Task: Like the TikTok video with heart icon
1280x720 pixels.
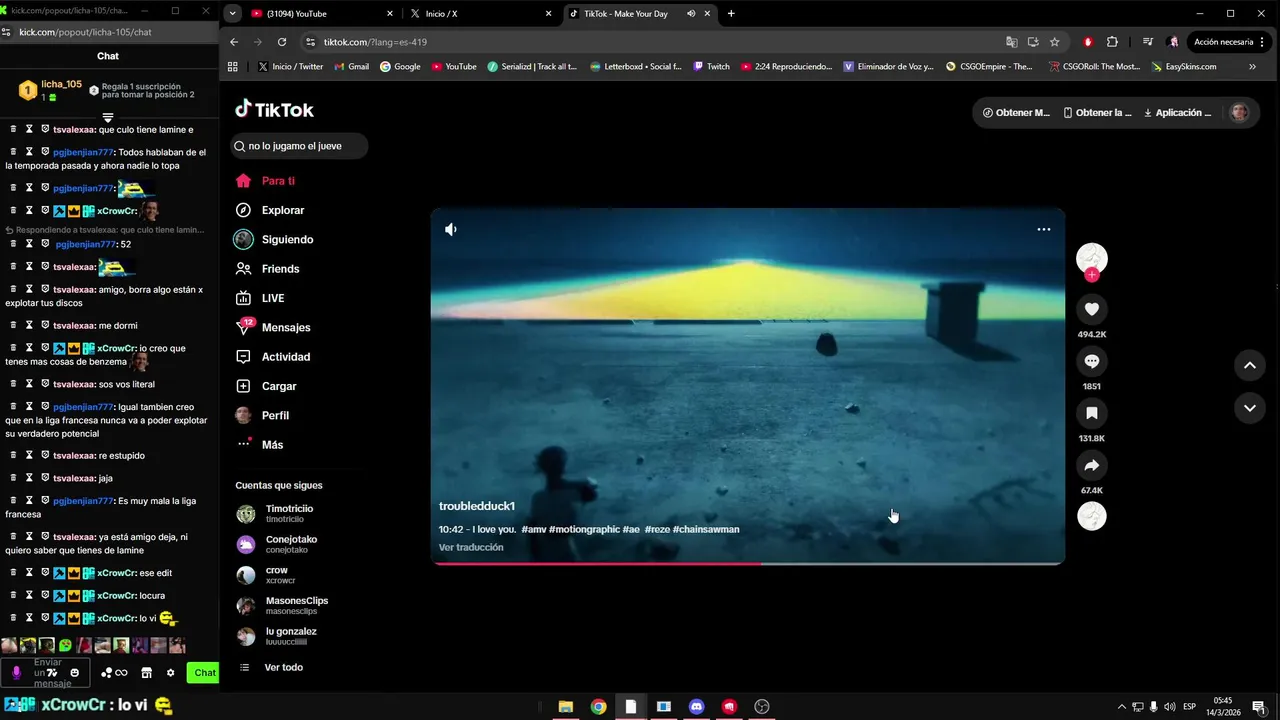Action: (x=1091, y=310)
